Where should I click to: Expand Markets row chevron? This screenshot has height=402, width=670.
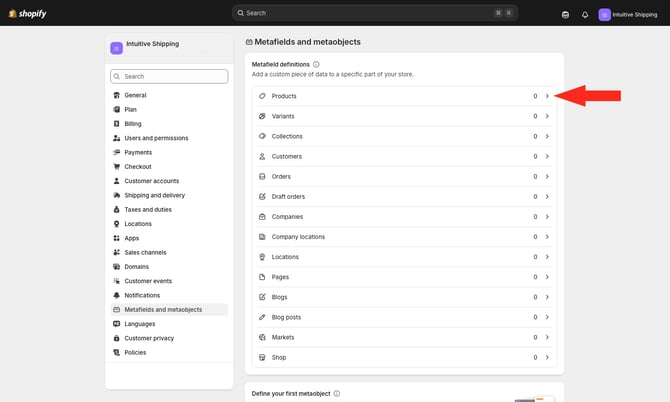coord(547,337)
